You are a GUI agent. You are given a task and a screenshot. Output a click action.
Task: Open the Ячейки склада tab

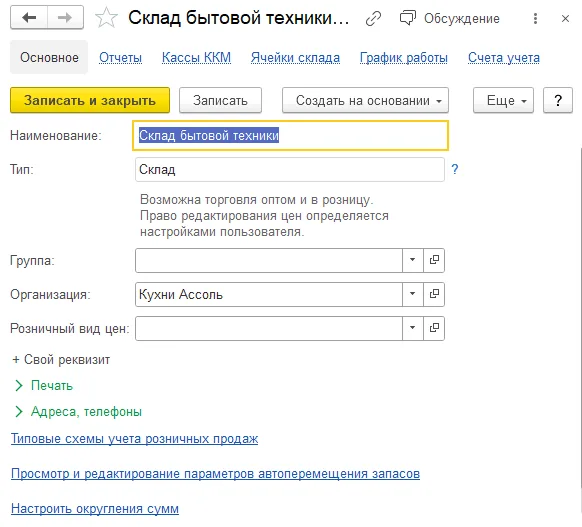(x=295, y=58)
